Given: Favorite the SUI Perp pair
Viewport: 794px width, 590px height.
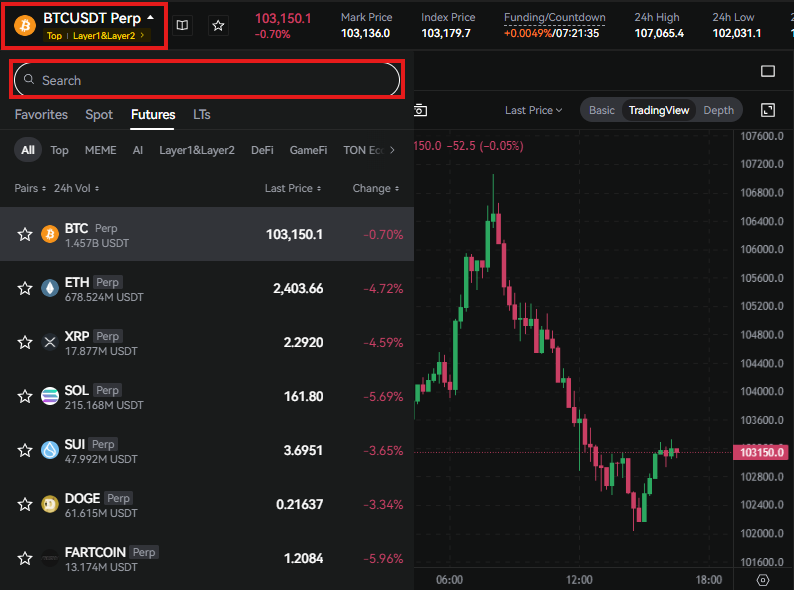Looking at the screenshot, I should [25, 450].
